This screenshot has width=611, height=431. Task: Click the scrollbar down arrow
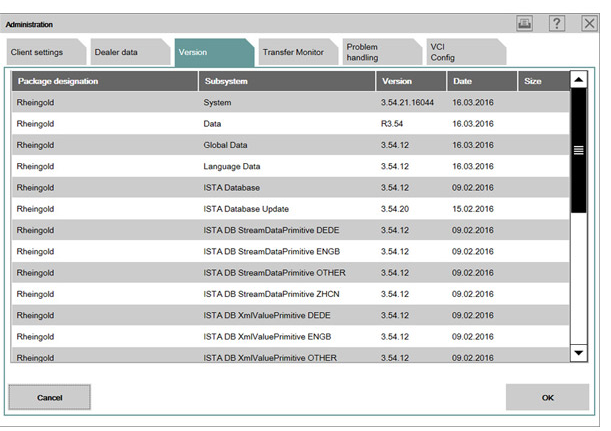click(x=579, y=353)
